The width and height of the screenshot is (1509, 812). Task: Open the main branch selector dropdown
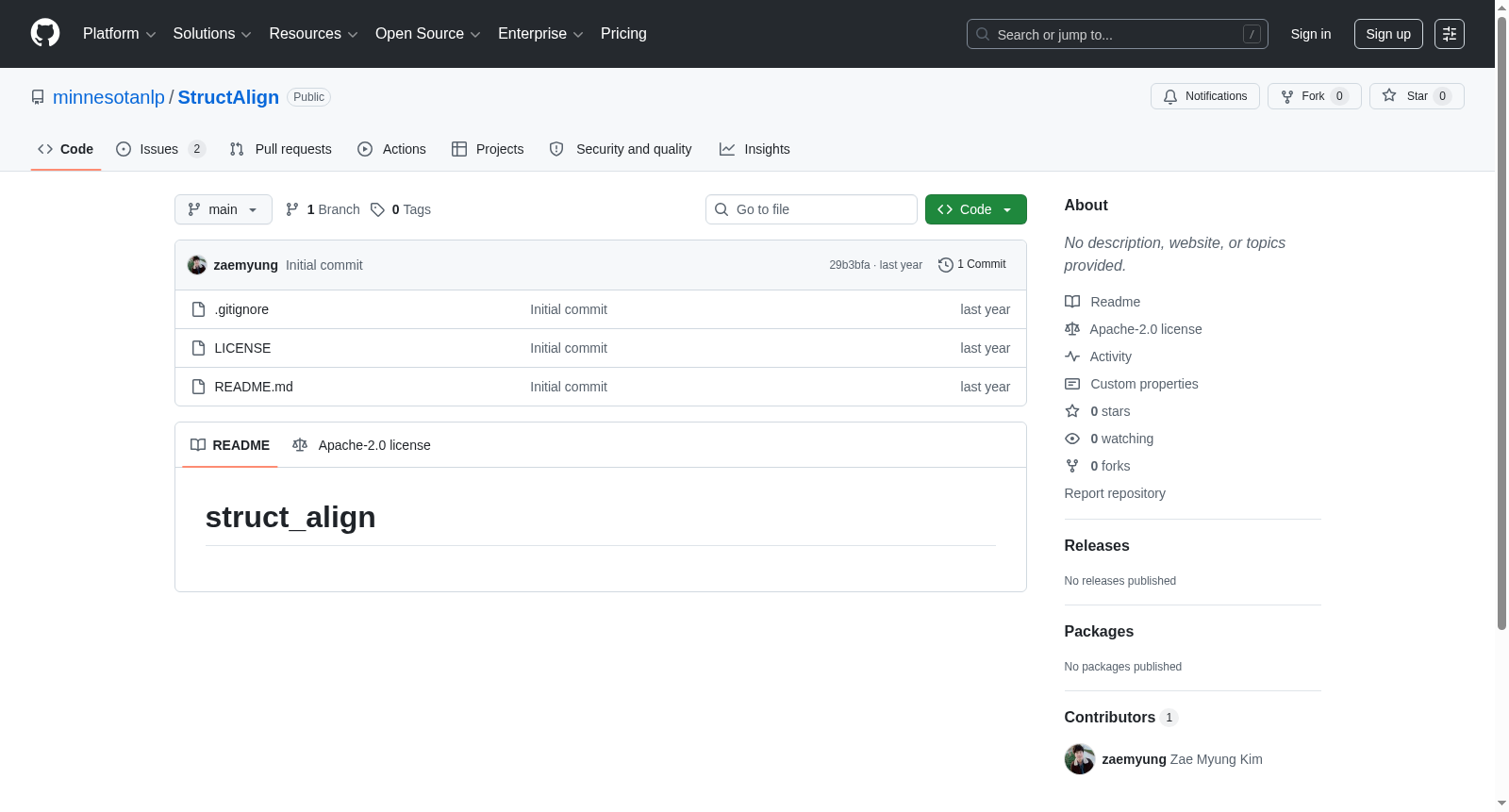click(x=224, y=209)
